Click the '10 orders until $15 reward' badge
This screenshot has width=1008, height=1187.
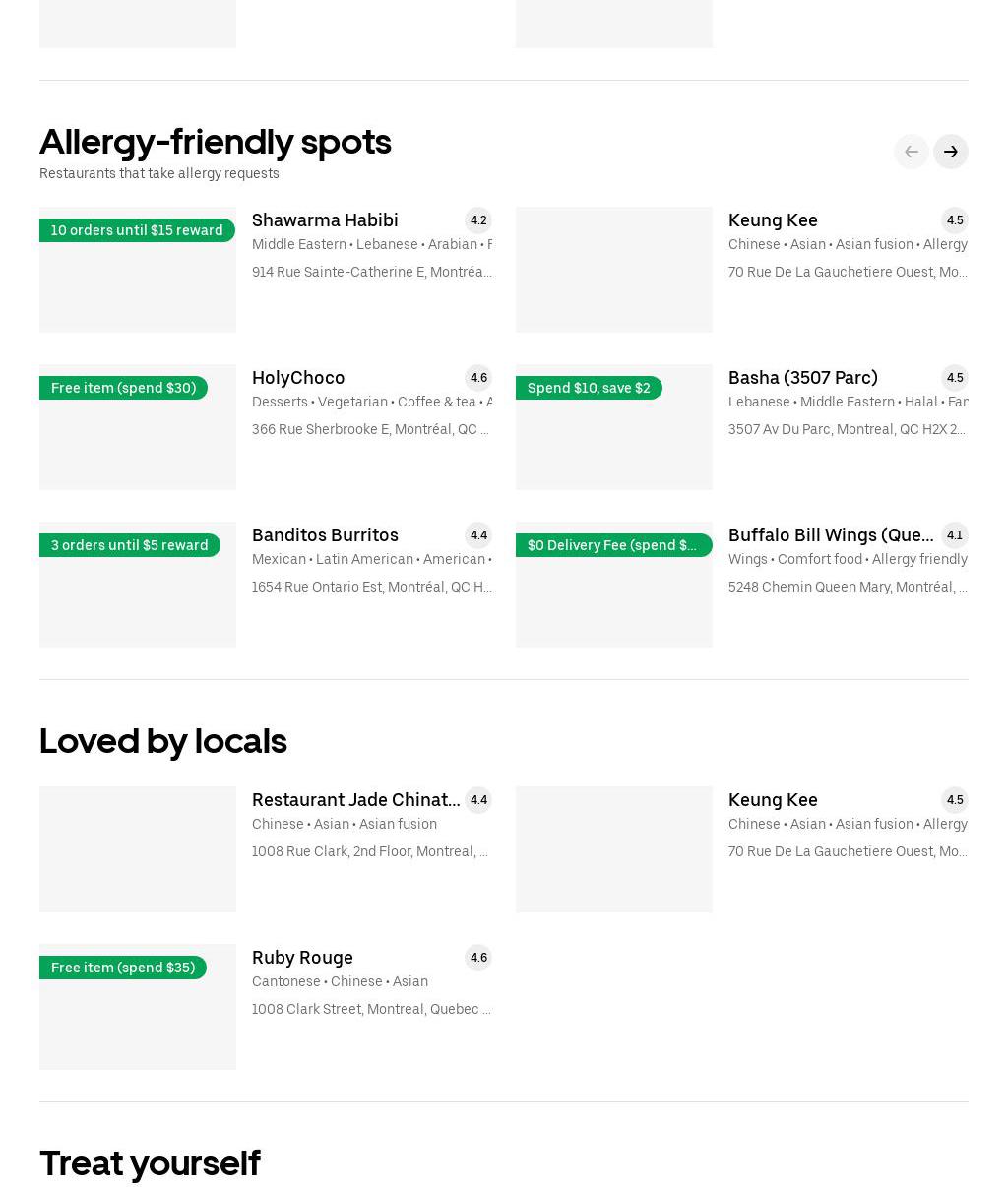click(137, 230)
